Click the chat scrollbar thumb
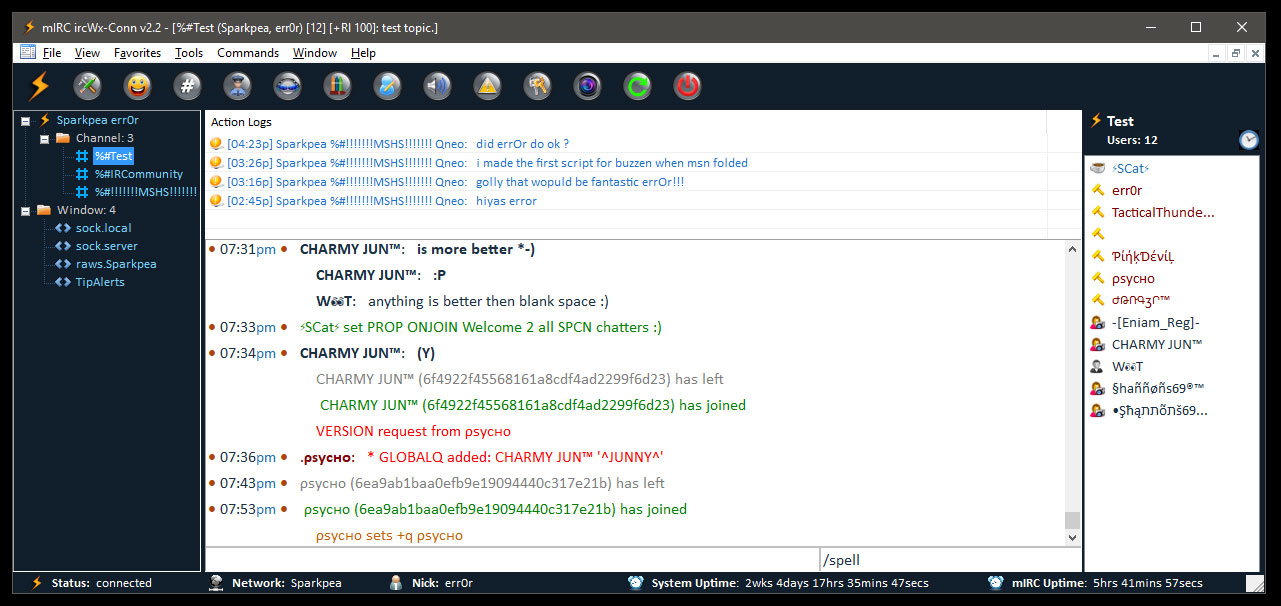 click(x=1073, y=520)
